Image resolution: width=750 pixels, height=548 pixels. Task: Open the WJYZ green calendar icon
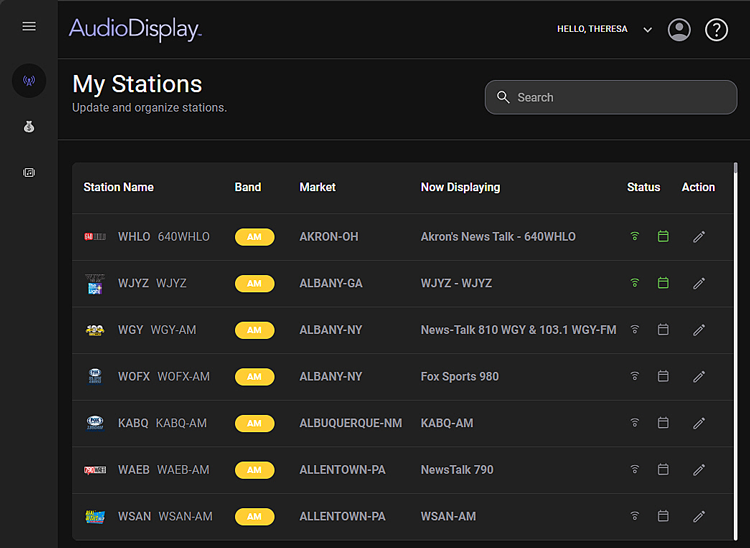(x=663, y=283)
